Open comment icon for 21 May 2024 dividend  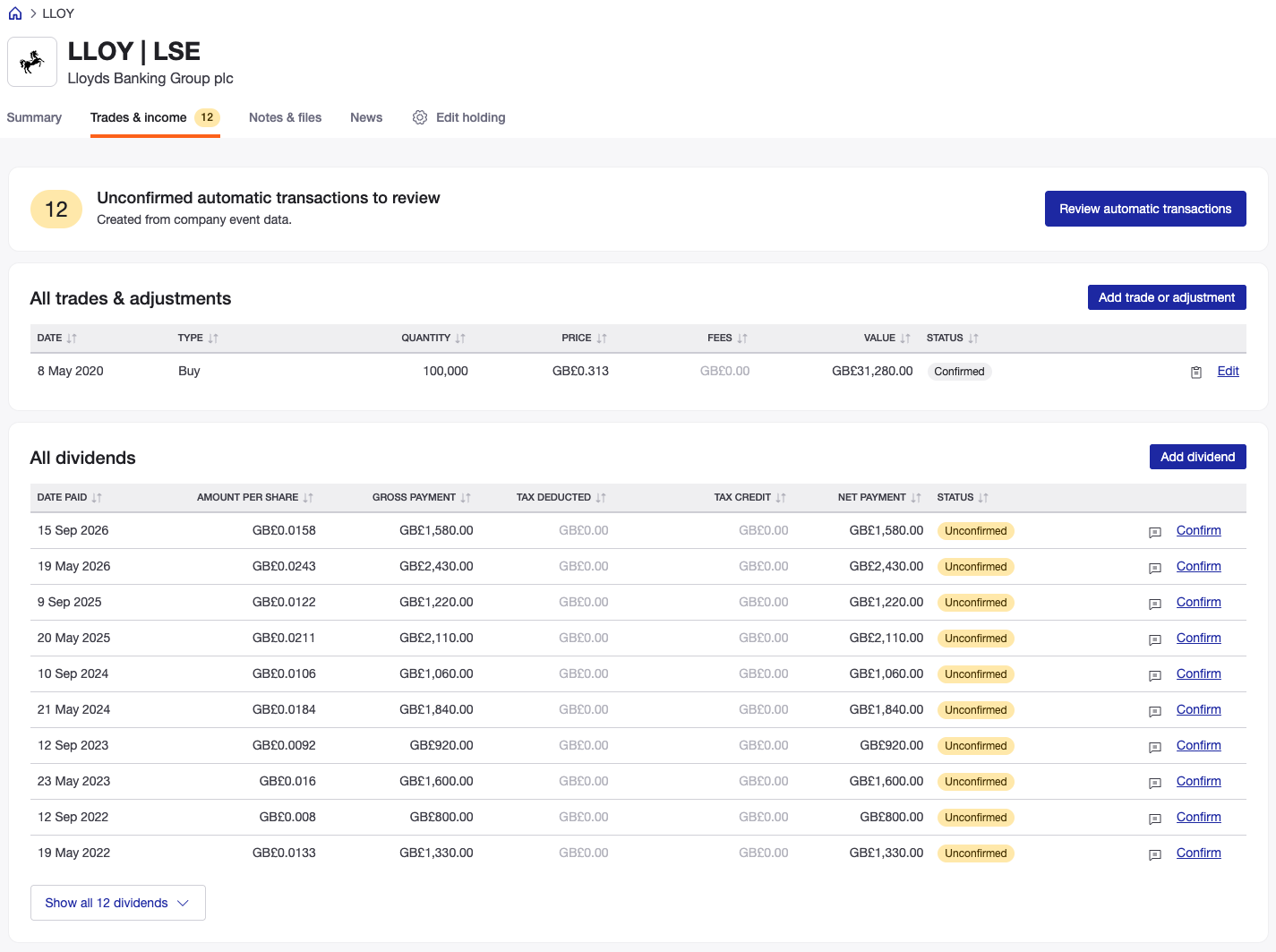pos(1155,711)
